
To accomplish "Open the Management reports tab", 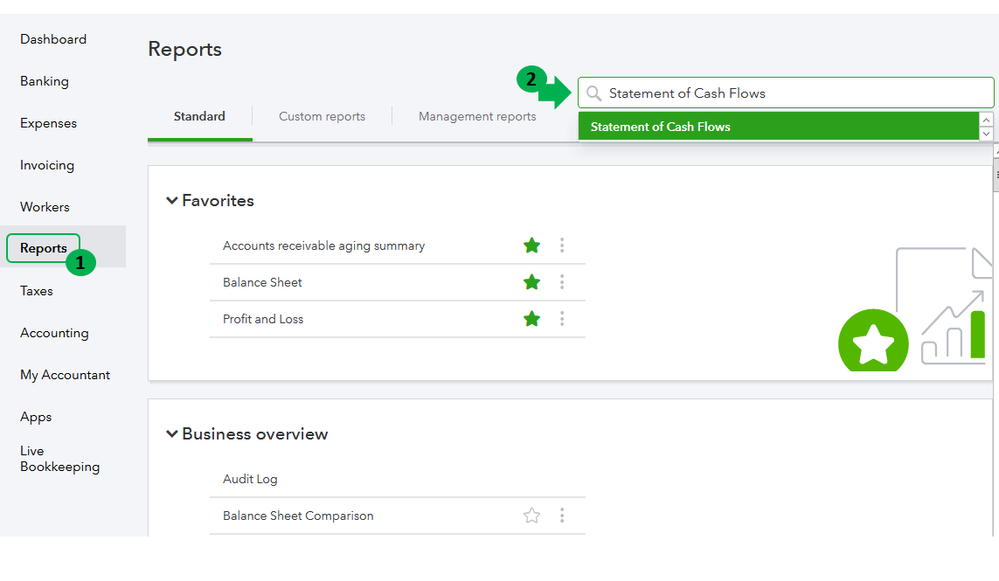I will pos(477,117).
